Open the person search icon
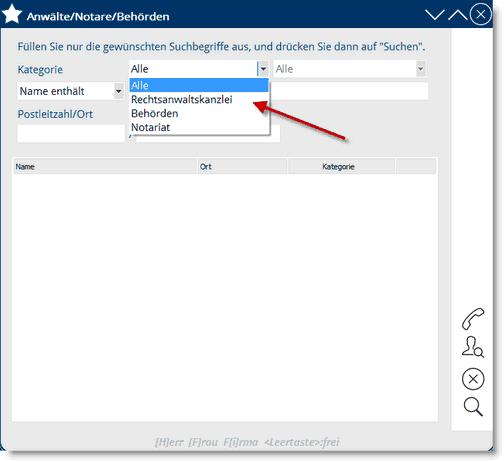The image size is (504, 462). coord(473,347)
